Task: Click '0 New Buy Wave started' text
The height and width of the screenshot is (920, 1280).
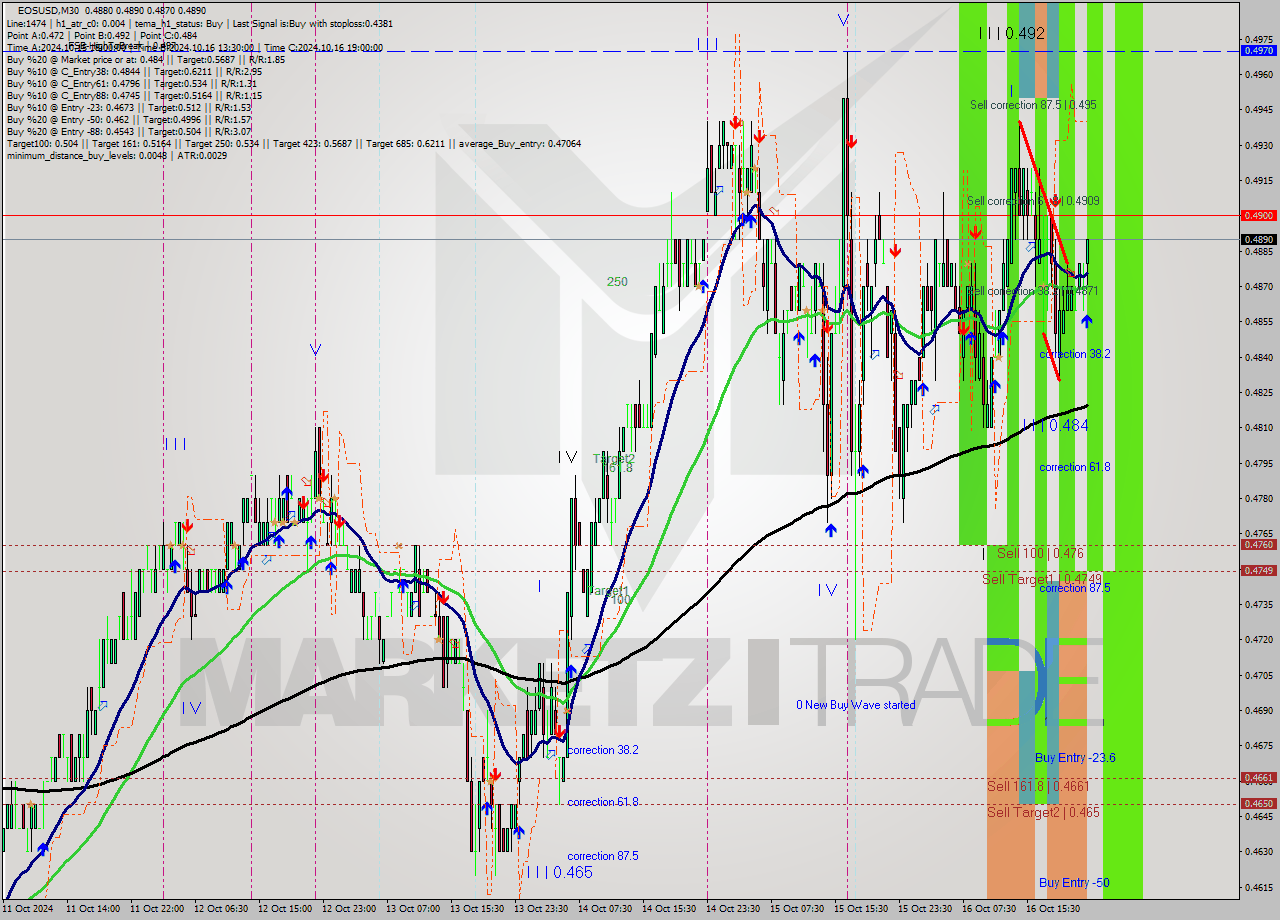Action: 855,705
